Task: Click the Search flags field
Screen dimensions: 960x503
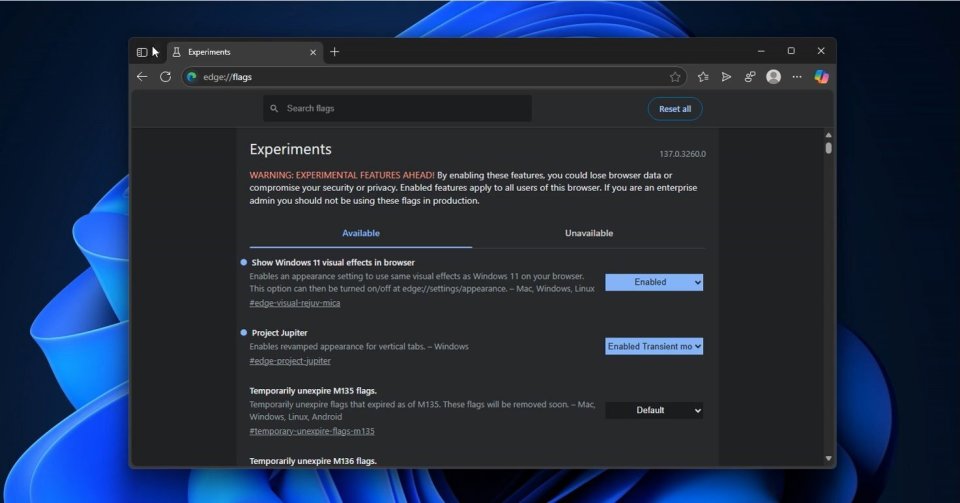Action: [397, 108]
